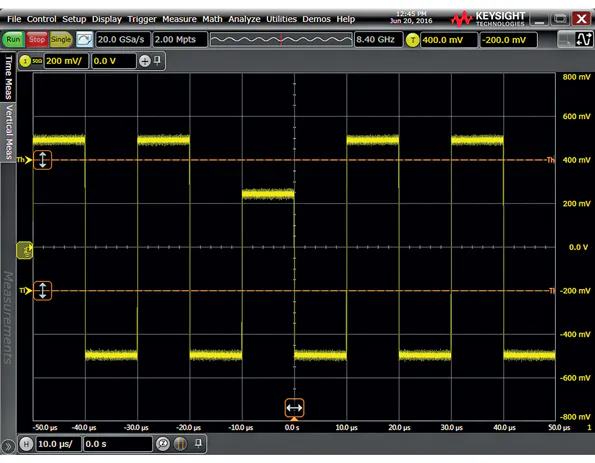Open the Measure menu
The height and width of the screenshot is (463, 595).
point(179,19)
